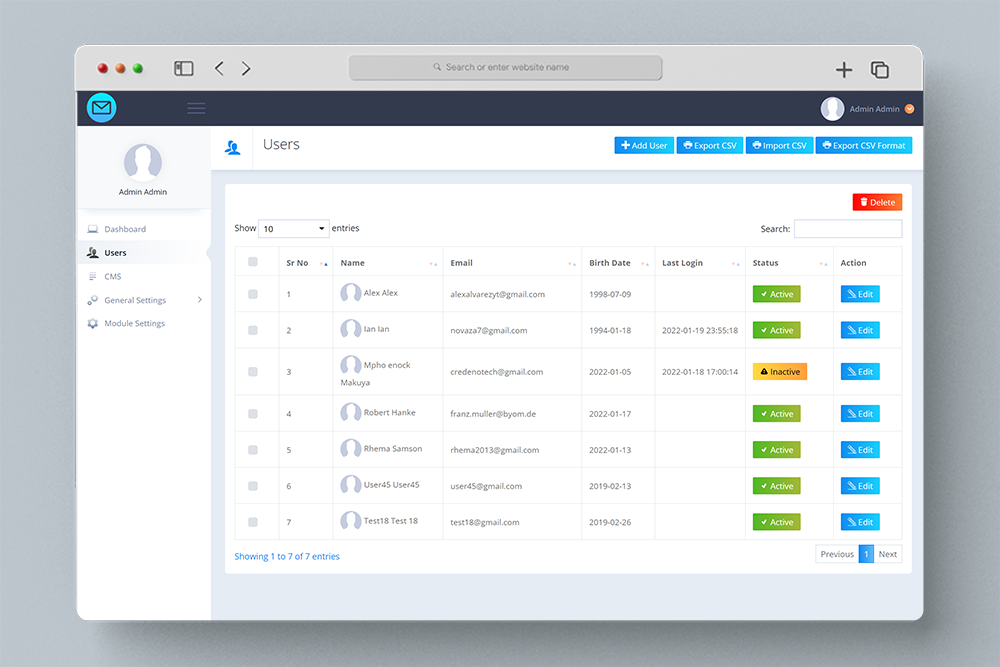1000x667 pixels.
Task: Open the Show entries dropdown
Action: [293, 229]
